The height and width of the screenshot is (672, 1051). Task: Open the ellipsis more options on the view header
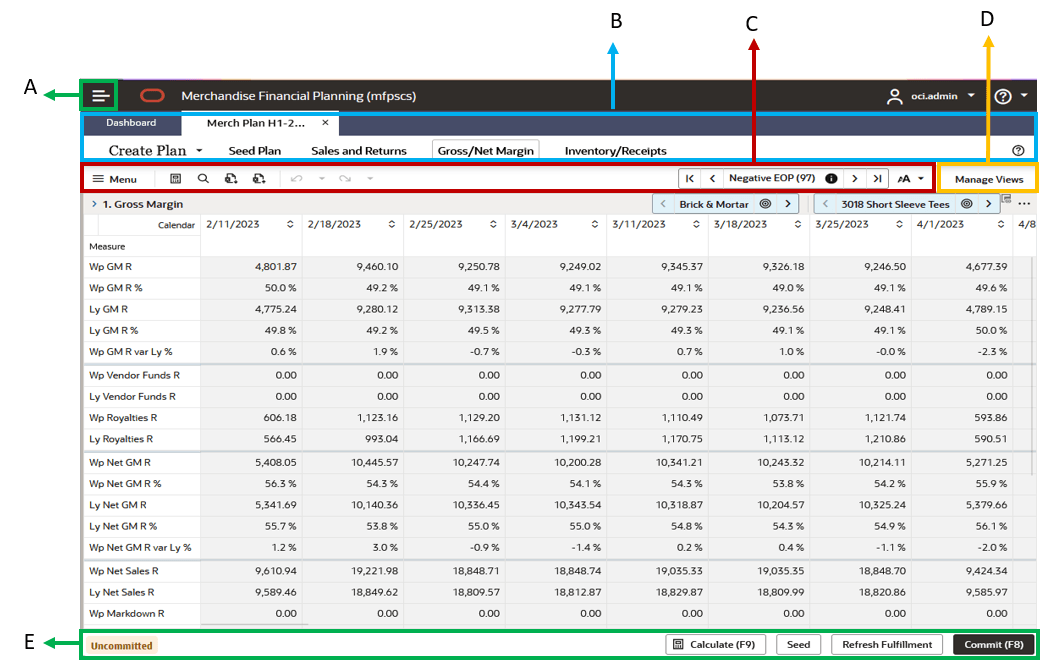pos(1024,204)
